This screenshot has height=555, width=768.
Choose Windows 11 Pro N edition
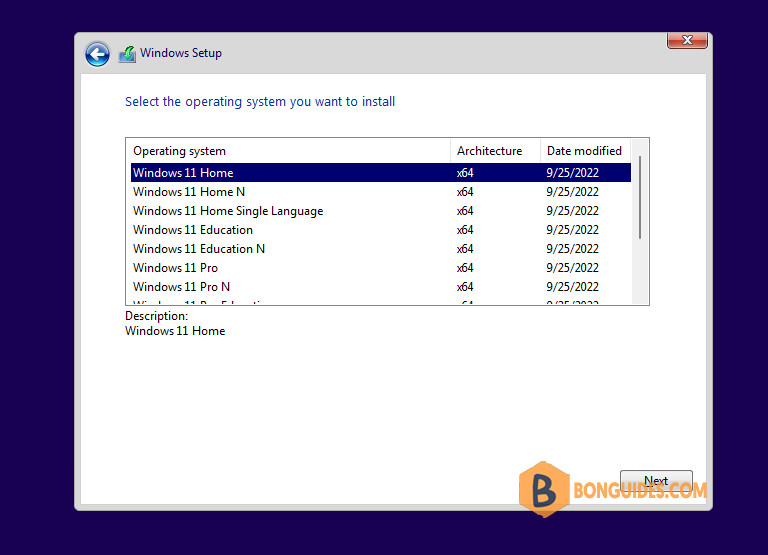[x=381, y=287]
